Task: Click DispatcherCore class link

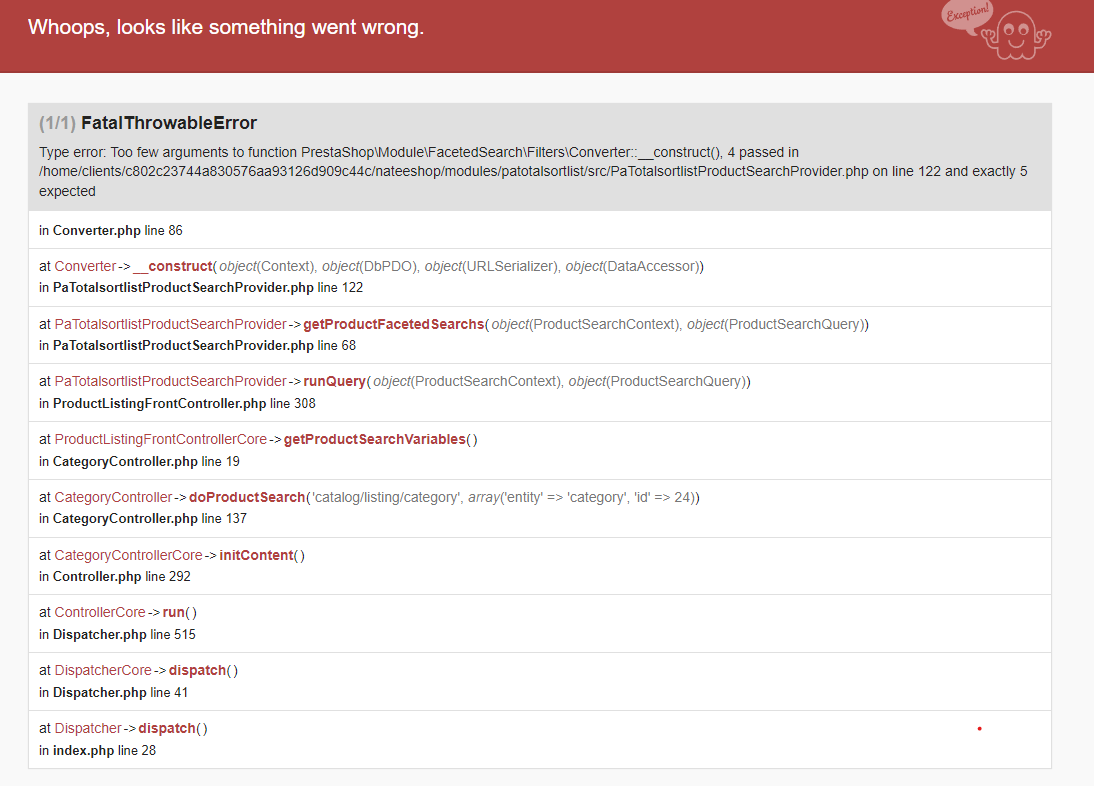Action: pyautogui.click(x=103, y=670)
